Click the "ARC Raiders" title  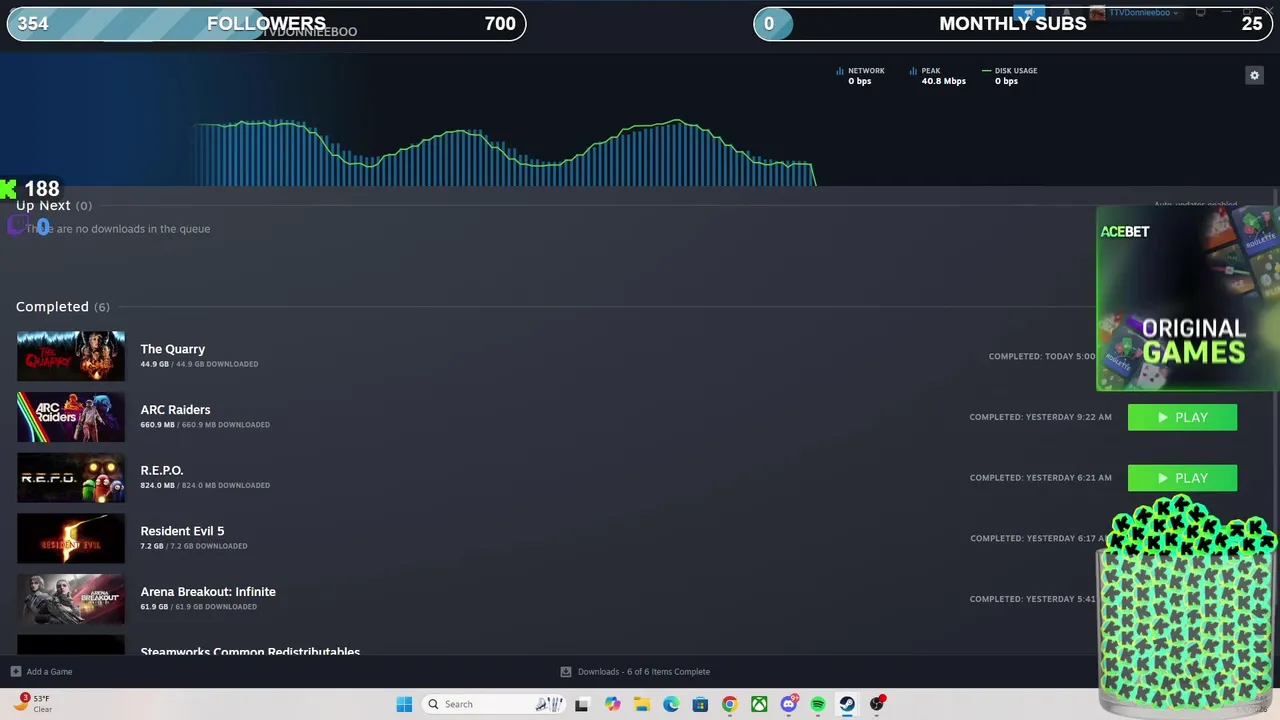pyautogui.click(x=175, y=410)
